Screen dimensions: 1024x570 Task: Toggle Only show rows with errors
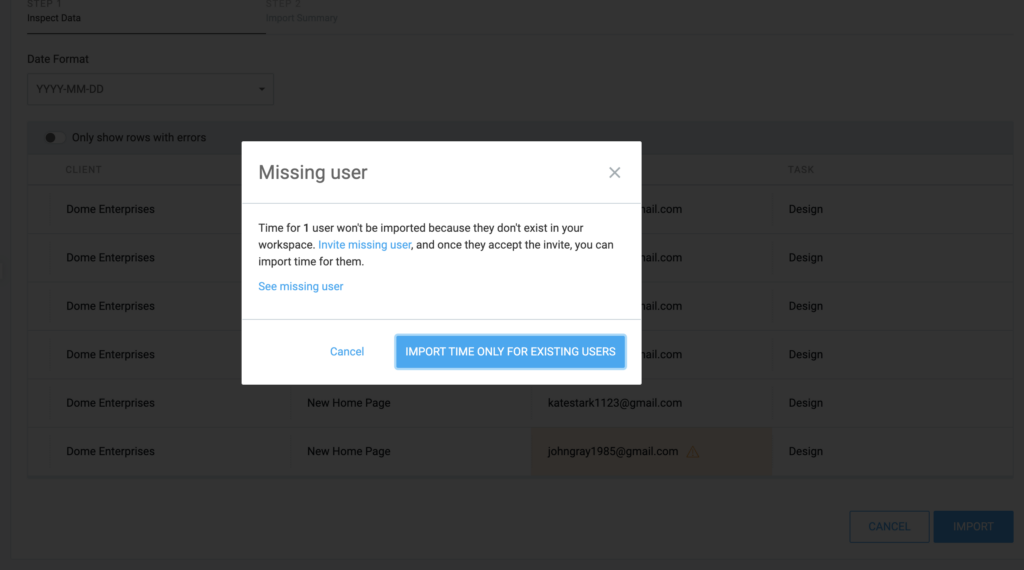53,138
